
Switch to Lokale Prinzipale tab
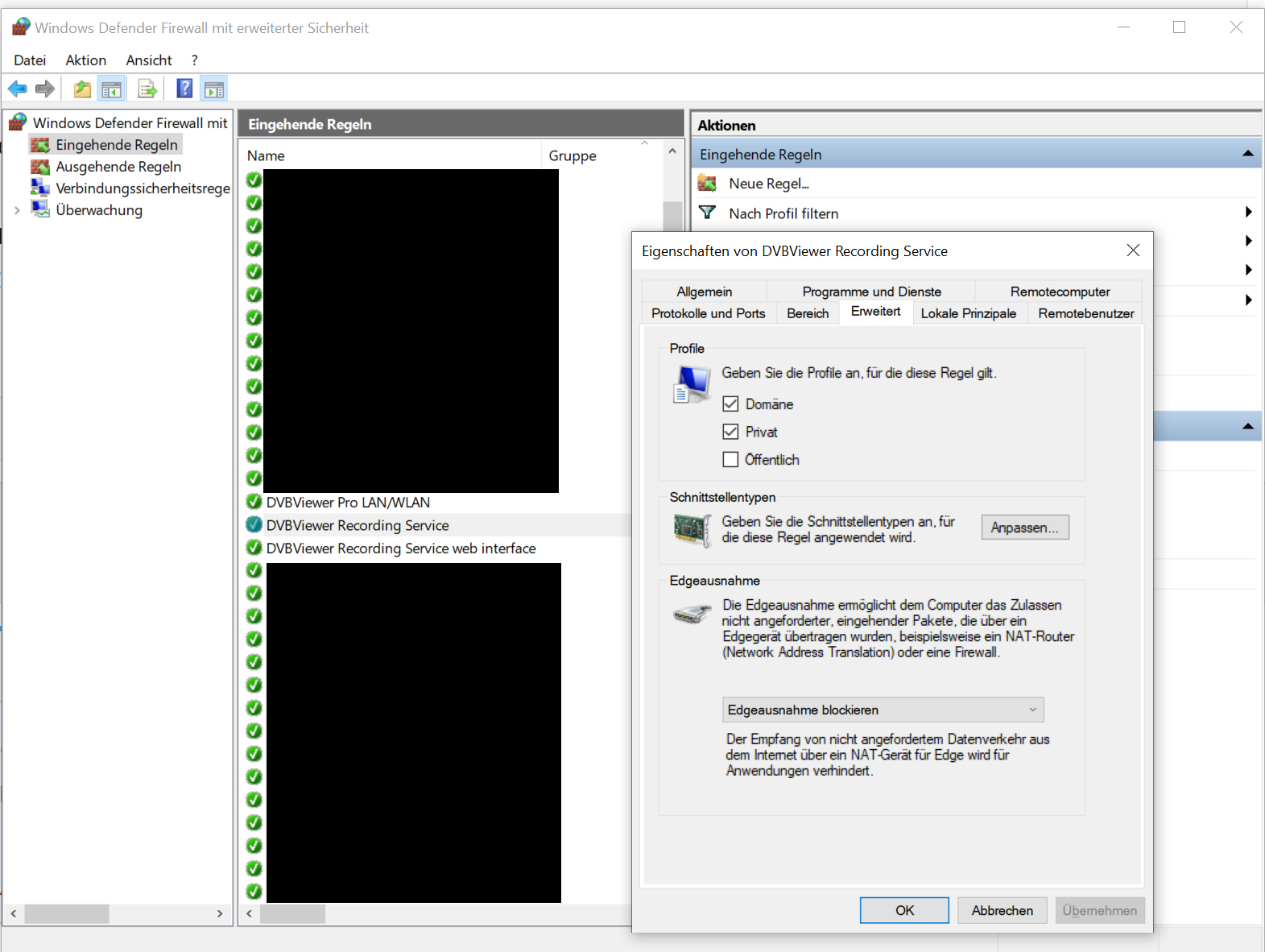coord(969,313)
